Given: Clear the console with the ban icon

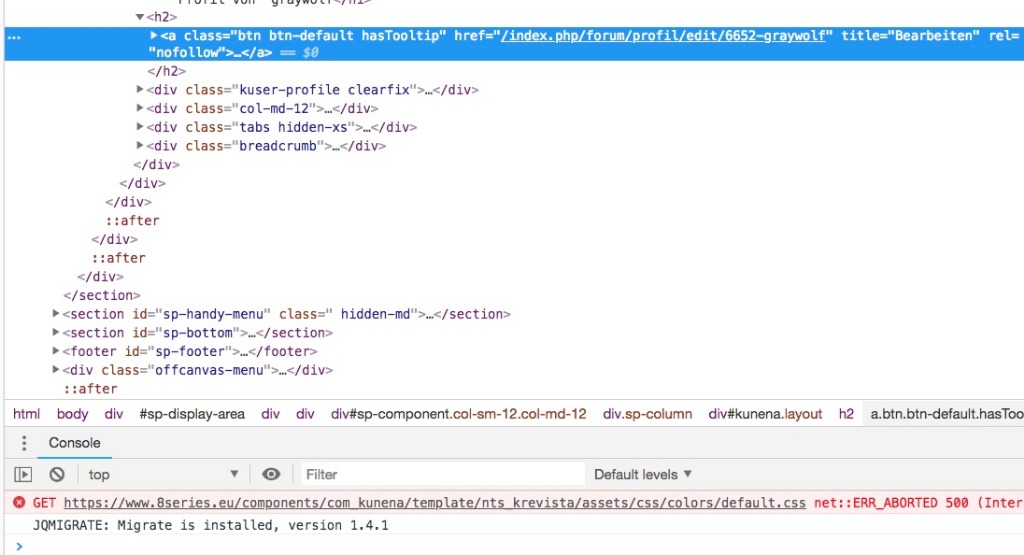Looking at the screenshot, I should [57, 474].
